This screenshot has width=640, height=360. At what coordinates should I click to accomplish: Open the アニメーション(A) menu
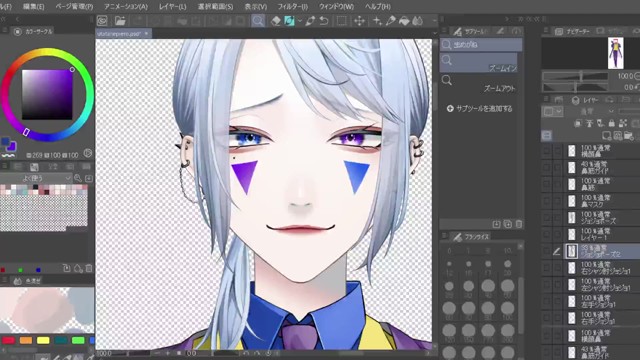[126, 7]
